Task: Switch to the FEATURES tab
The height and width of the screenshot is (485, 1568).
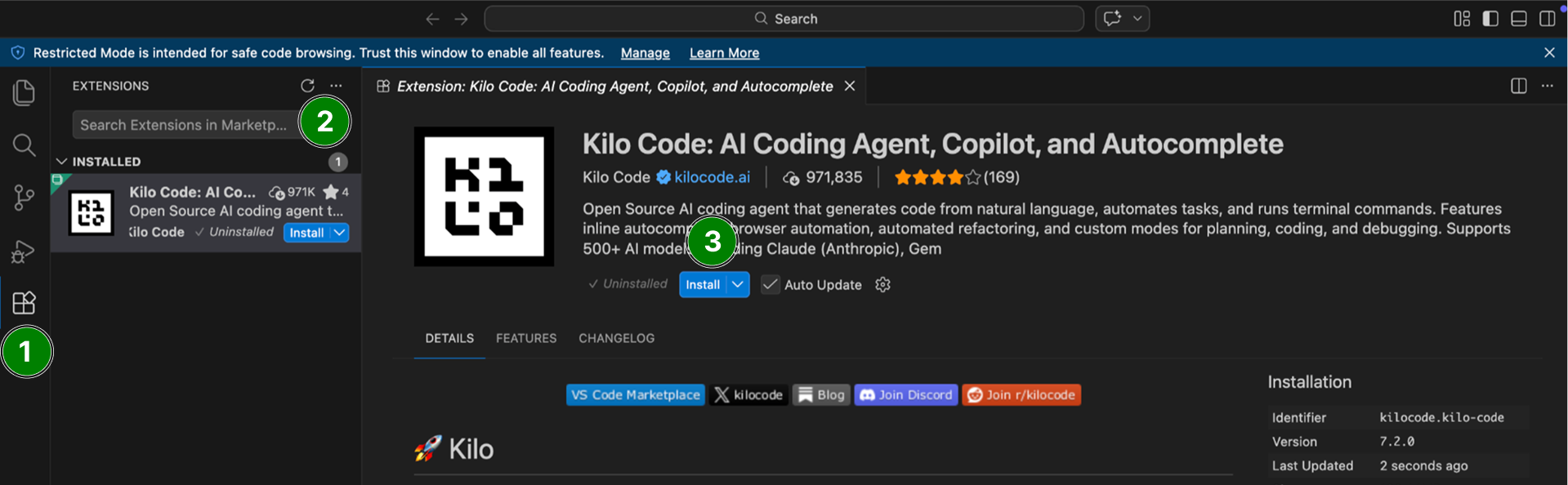Action: tap(526, 338)
